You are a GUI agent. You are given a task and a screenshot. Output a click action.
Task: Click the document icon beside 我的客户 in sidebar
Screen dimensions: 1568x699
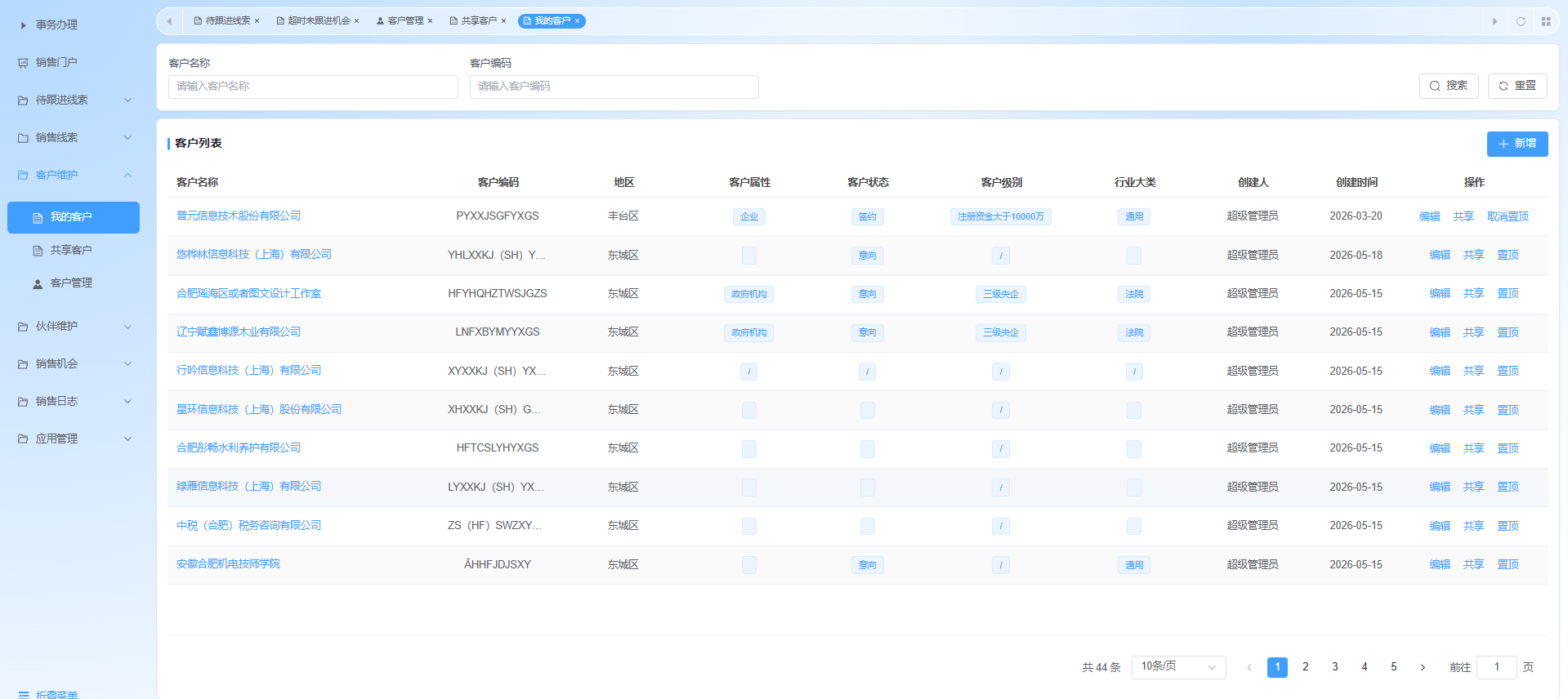pos(38,218)
